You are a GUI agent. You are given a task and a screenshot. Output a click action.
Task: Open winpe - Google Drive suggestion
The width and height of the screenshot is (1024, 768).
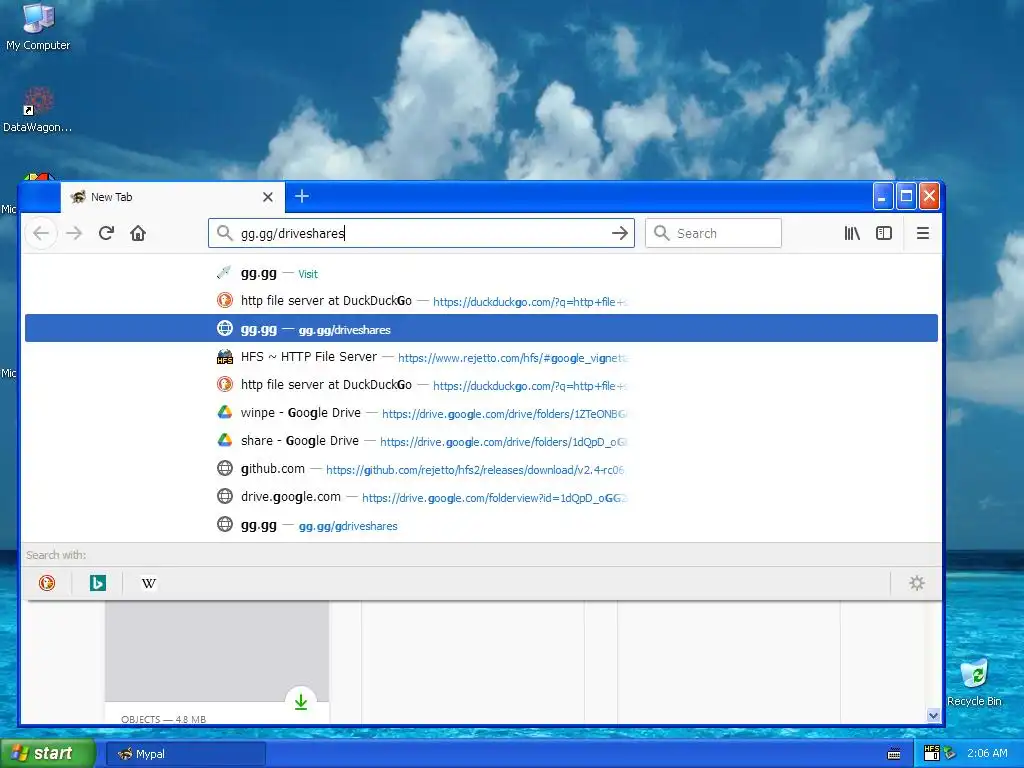pyautogui.click(x=481, y=413)
